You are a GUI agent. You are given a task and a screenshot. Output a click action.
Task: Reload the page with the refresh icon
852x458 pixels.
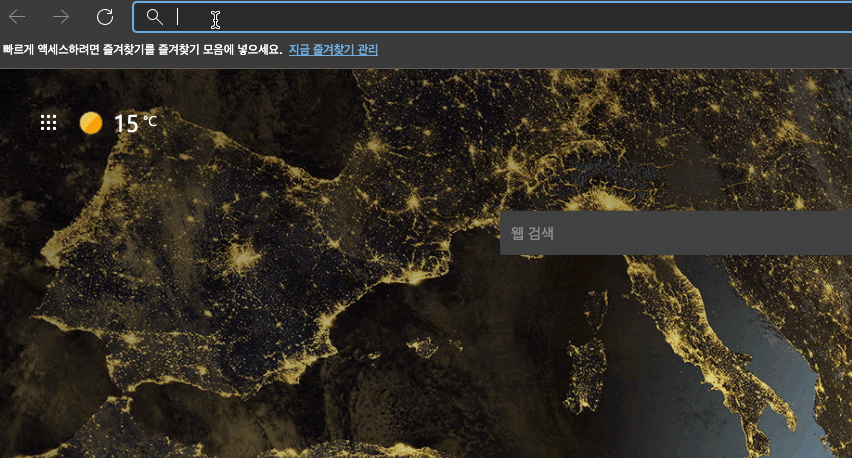105,17
